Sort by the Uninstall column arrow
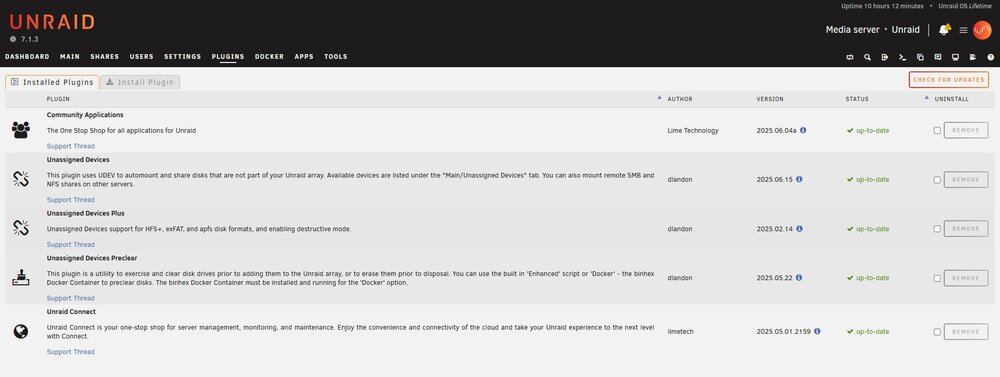This screenshot has height=377, width=1000. coord(927,98)
